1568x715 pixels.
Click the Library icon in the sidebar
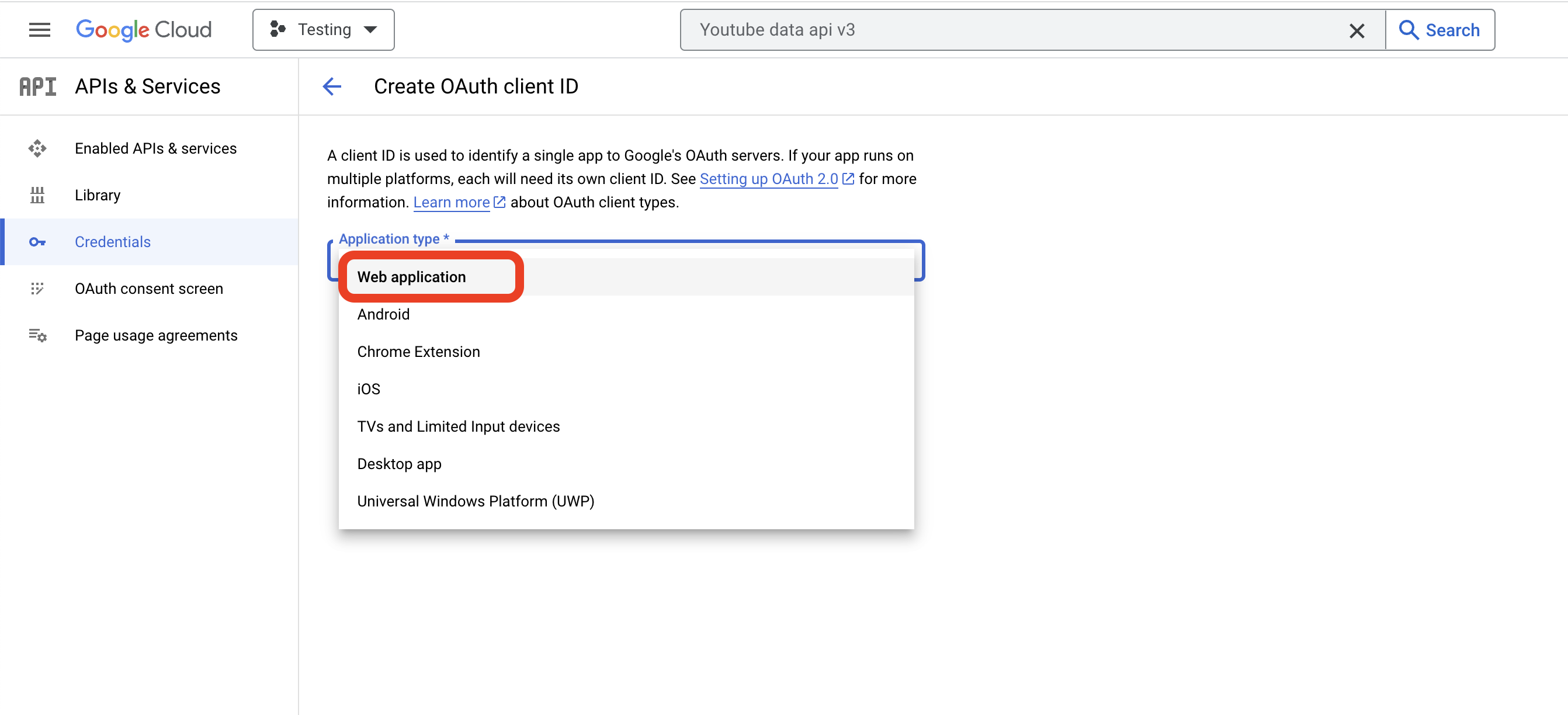(x=38, y=195)
